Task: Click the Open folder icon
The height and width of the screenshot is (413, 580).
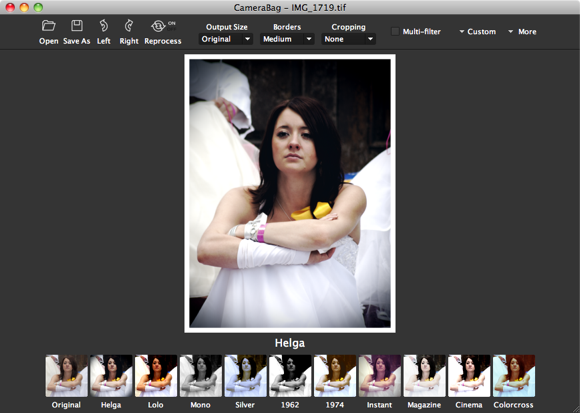Action: [x=48, y=26]
